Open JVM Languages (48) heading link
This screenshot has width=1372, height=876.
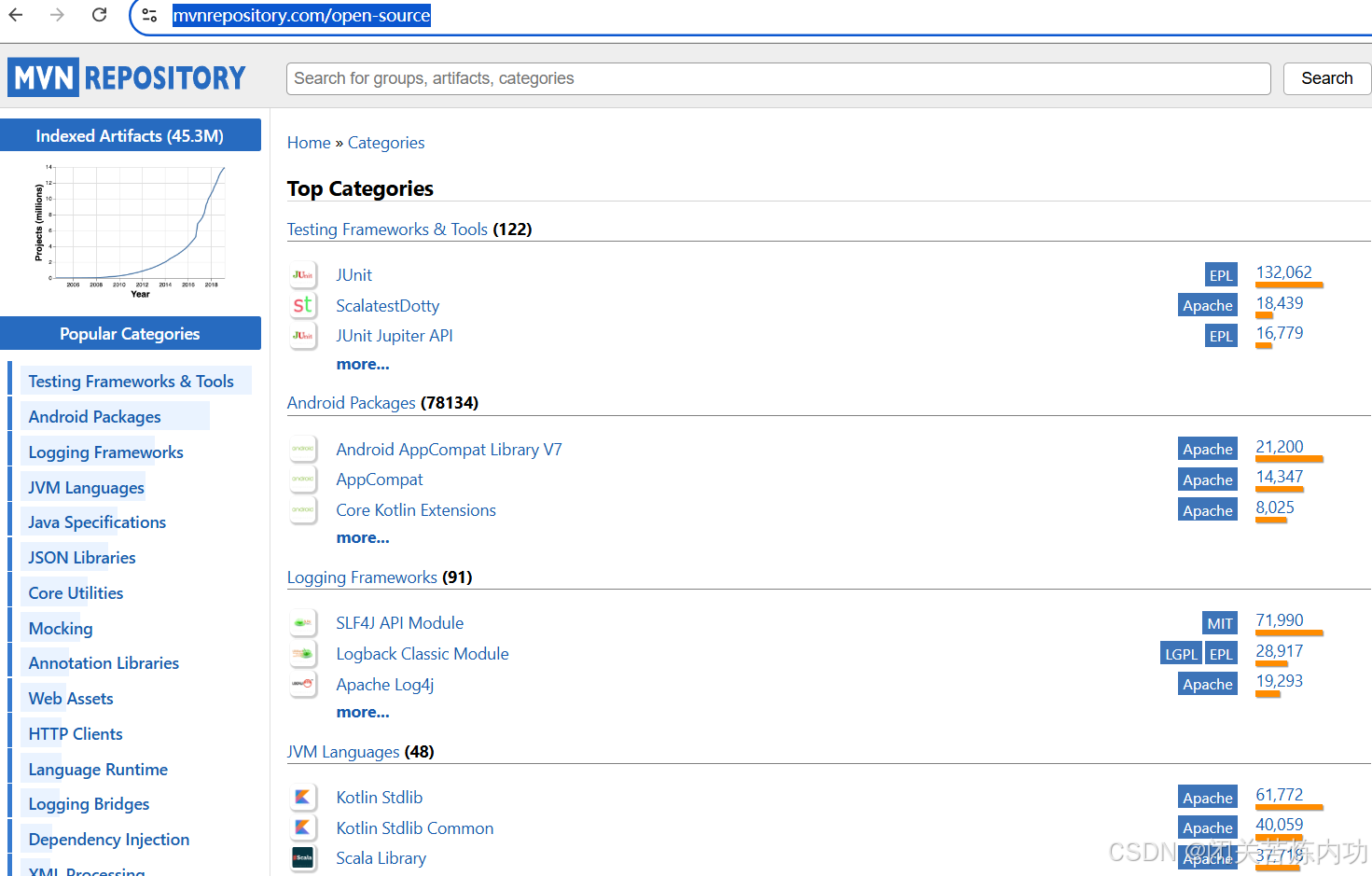pyautogui.click(x=343, y=752)
